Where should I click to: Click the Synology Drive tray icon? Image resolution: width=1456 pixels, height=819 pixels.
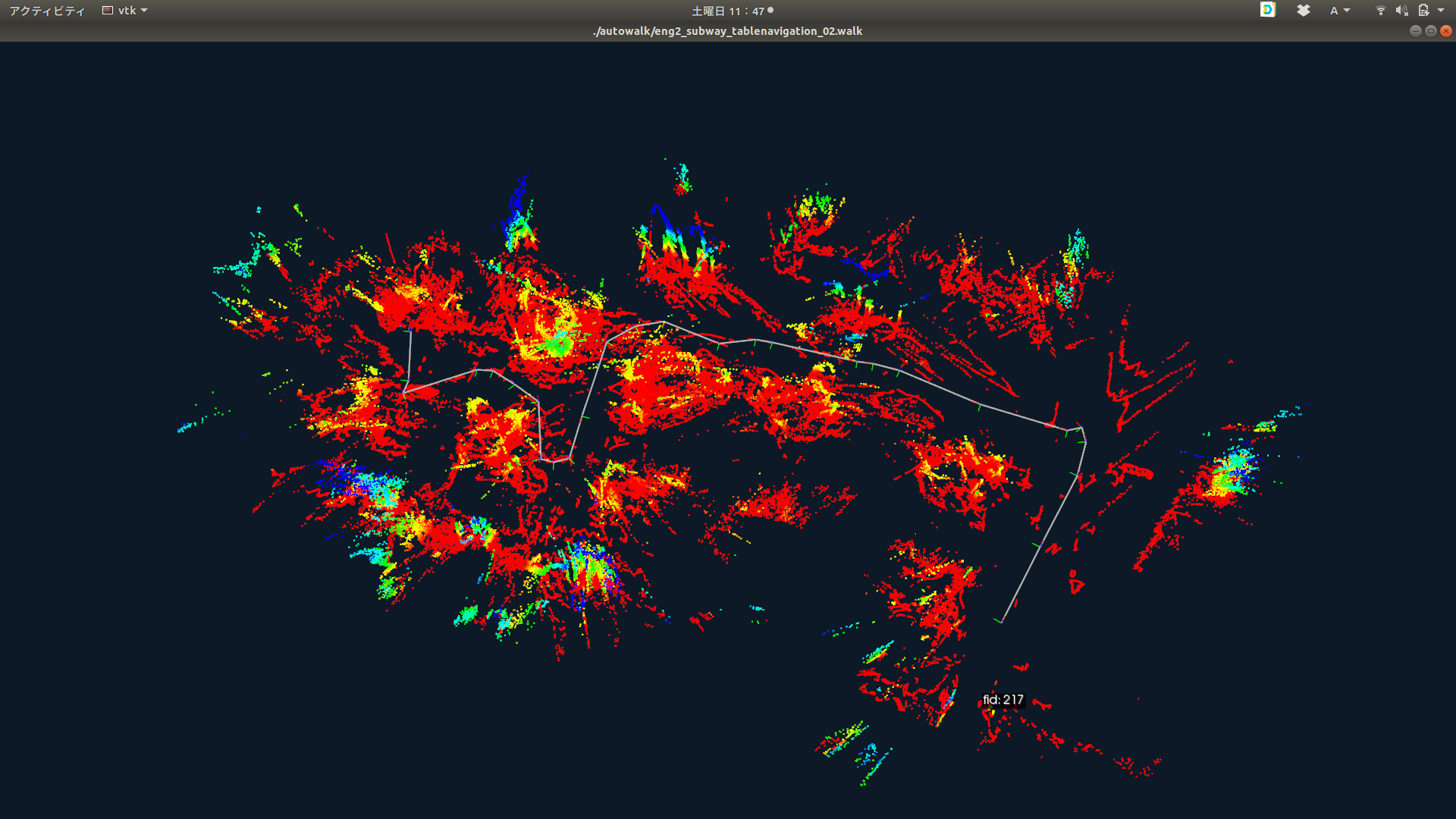(1268, 10)
